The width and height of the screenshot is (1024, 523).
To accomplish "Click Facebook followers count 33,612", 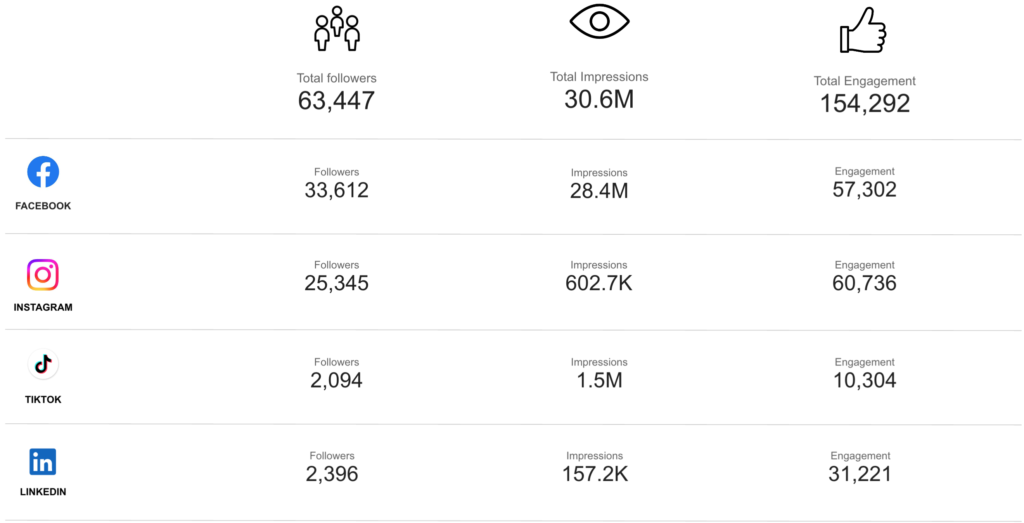I will [x=336, y=190].
